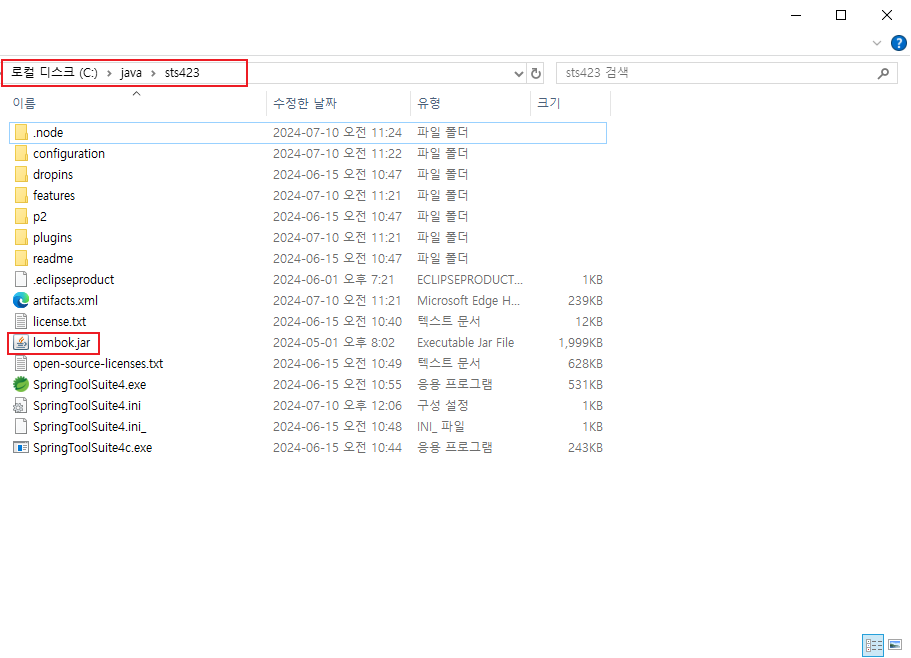Viewport: 911px width, 658px height.
Task: Click the open-source-licenses.txt document icon
Action: click(21, 364)
